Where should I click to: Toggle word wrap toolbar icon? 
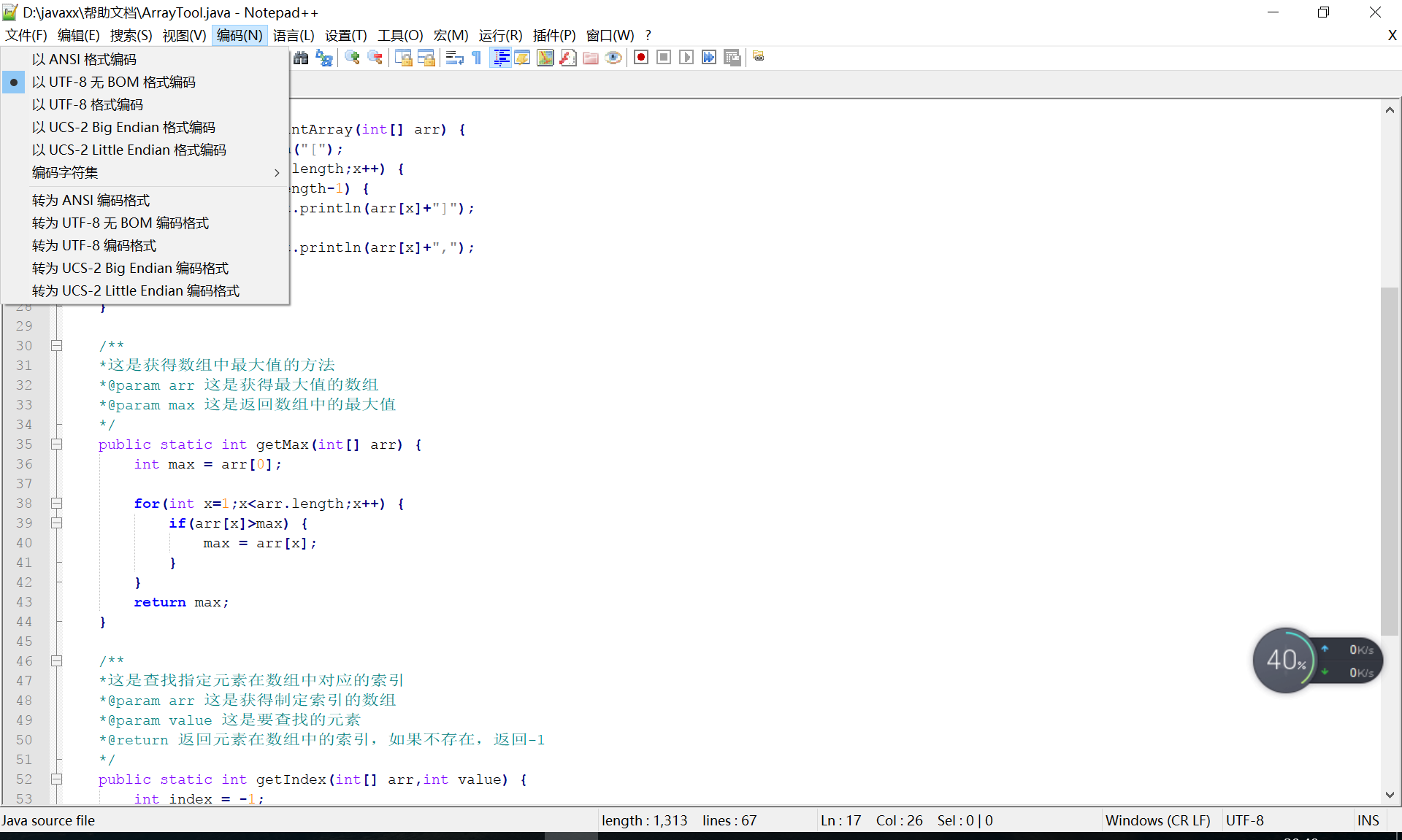tap(454, 58)
